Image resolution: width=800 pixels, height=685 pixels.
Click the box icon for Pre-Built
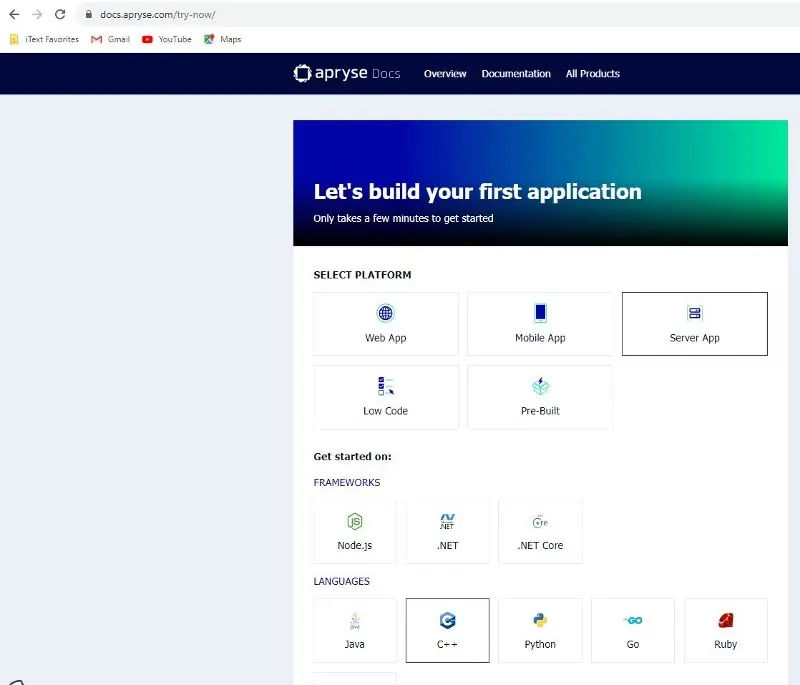pos(540,386)
